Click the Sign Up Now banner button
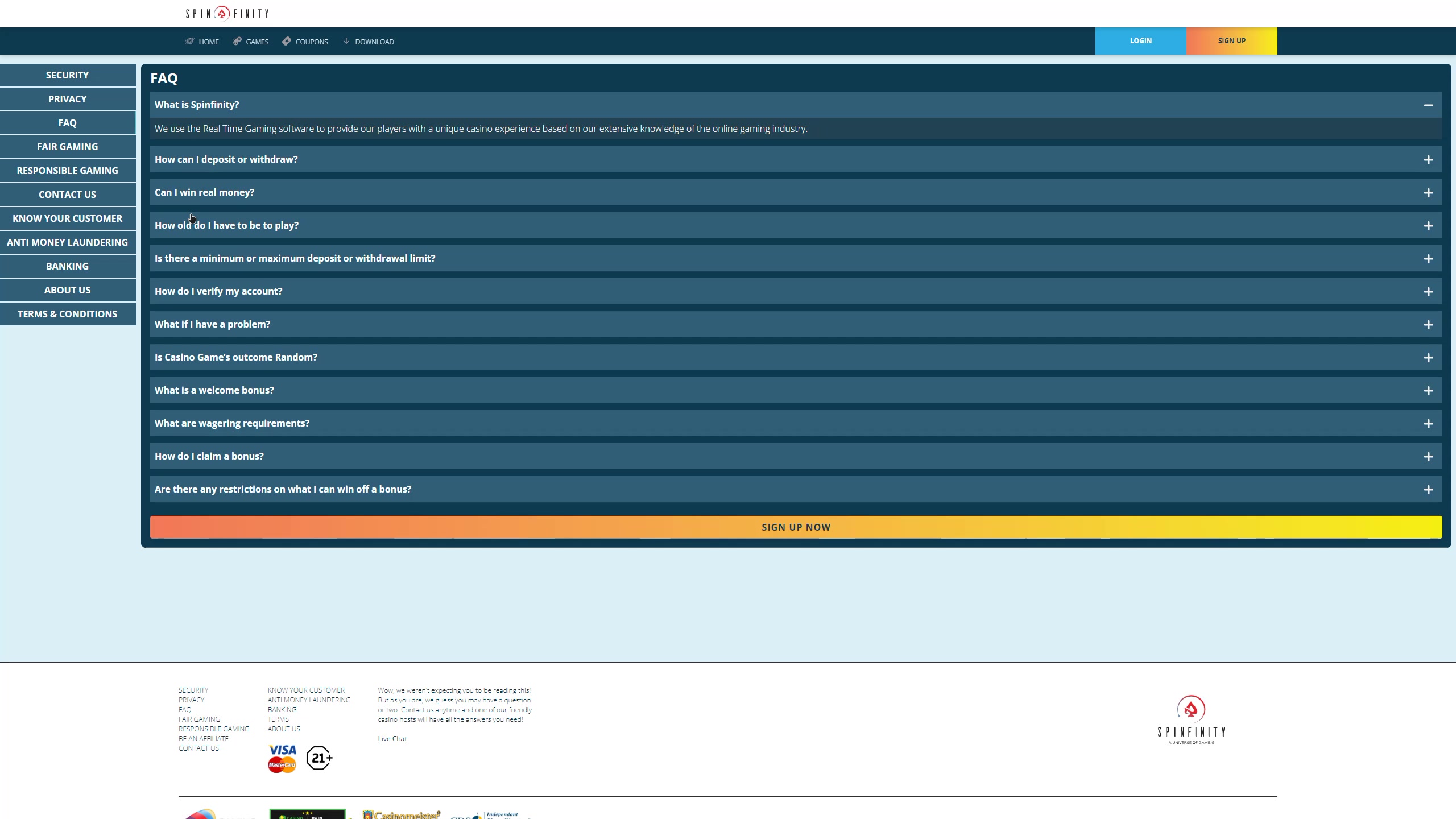 tap(796, 527)
